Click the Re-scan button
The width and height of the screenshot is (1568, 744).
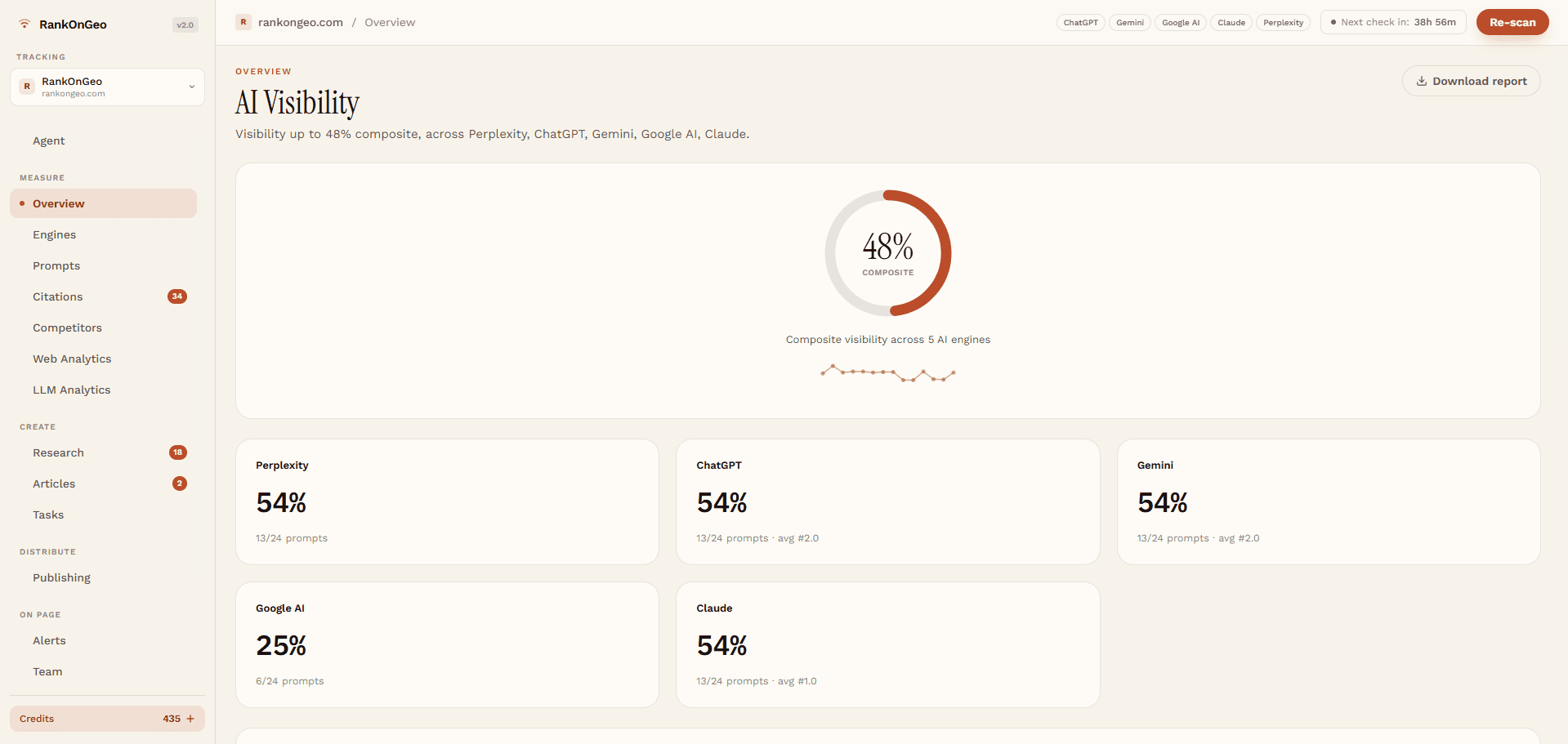pyautogui.click(x=1512, y=22)
